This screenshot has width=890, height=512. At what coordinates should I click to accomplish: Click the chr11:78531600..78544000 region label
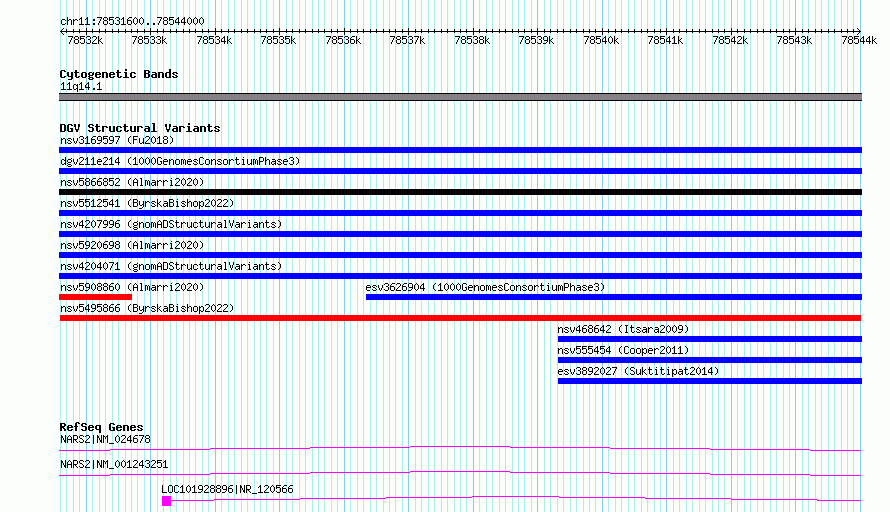pyautogui.click(x=132, y=21)
